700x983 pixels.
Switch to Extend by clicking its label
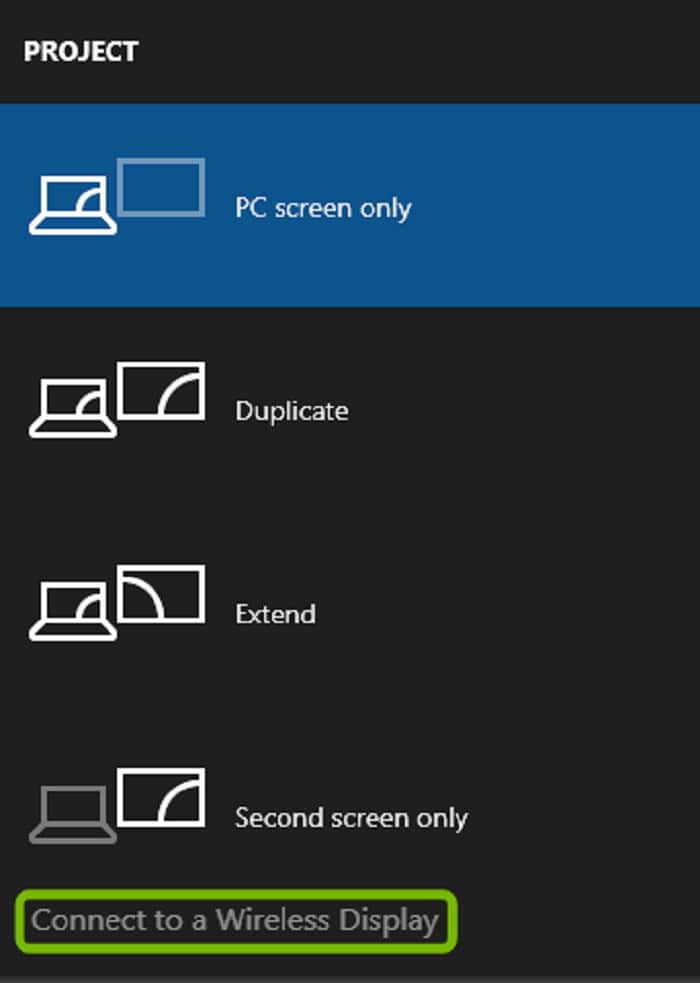[276, 614]
